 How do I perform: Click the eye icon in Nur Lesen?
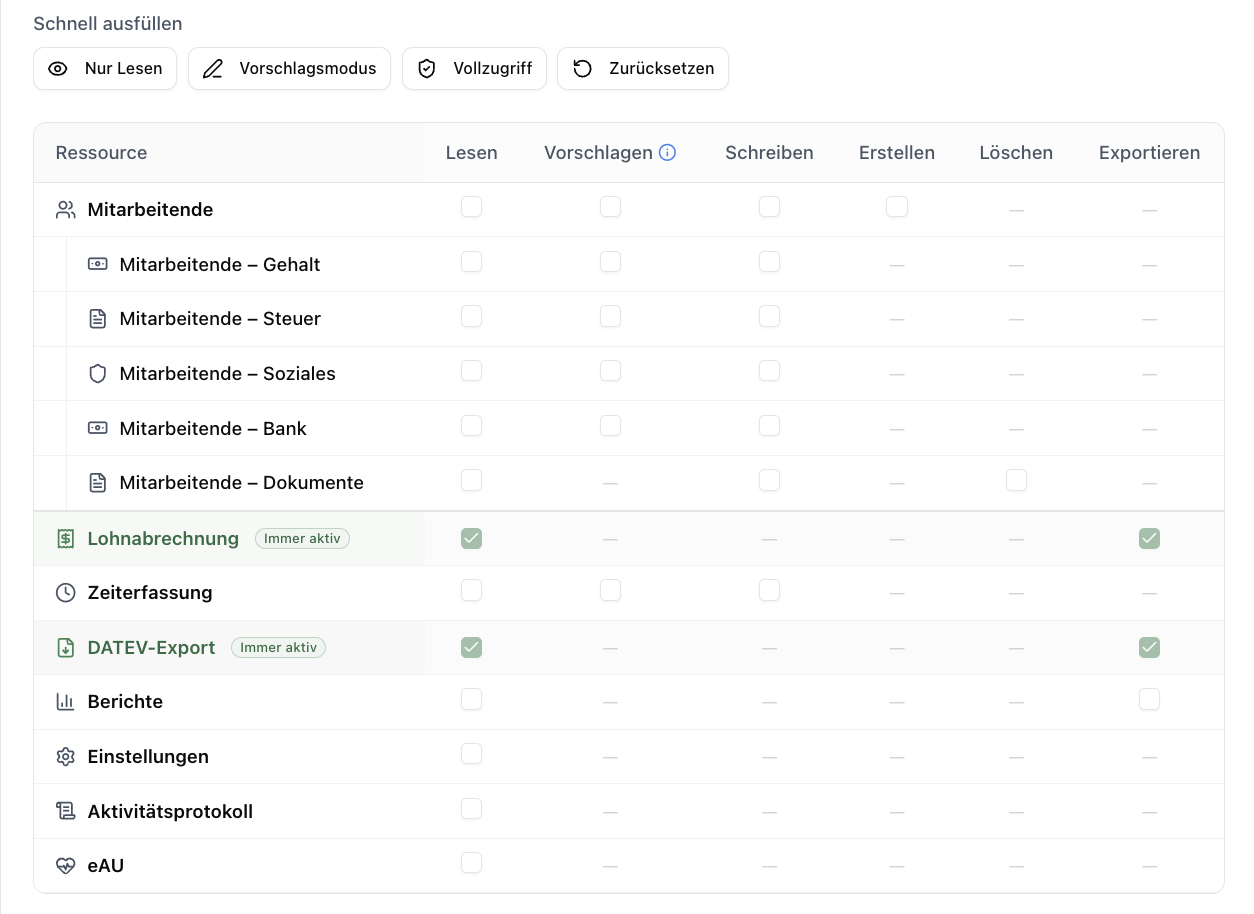(58, 69)
